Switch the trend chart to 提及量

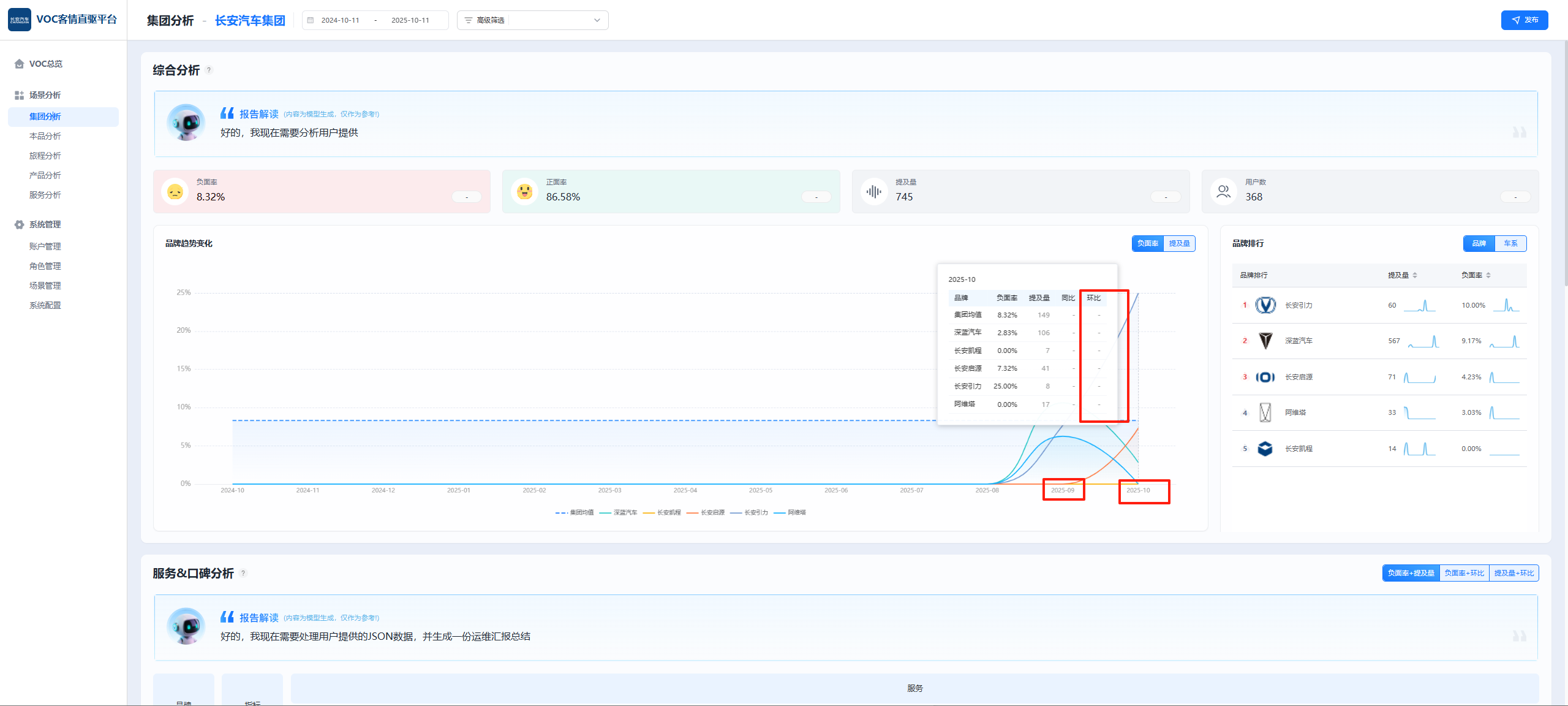tap(1179, 243)
